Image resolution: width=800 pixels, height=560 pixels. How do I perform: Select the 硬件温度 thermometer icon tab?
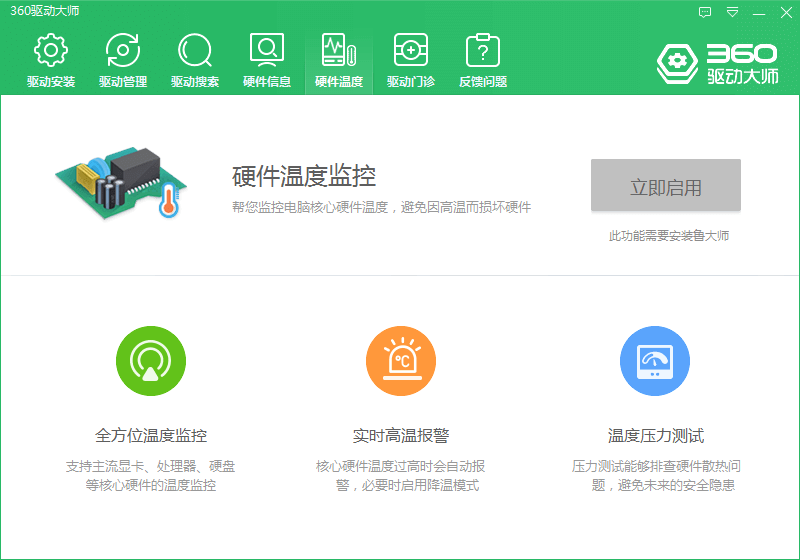coord(339,60)
